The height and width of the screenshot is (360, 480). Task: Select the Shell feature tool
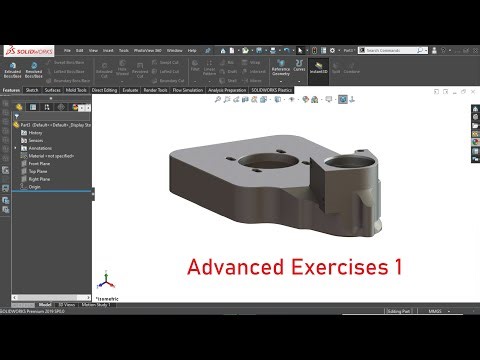[228, 81]
